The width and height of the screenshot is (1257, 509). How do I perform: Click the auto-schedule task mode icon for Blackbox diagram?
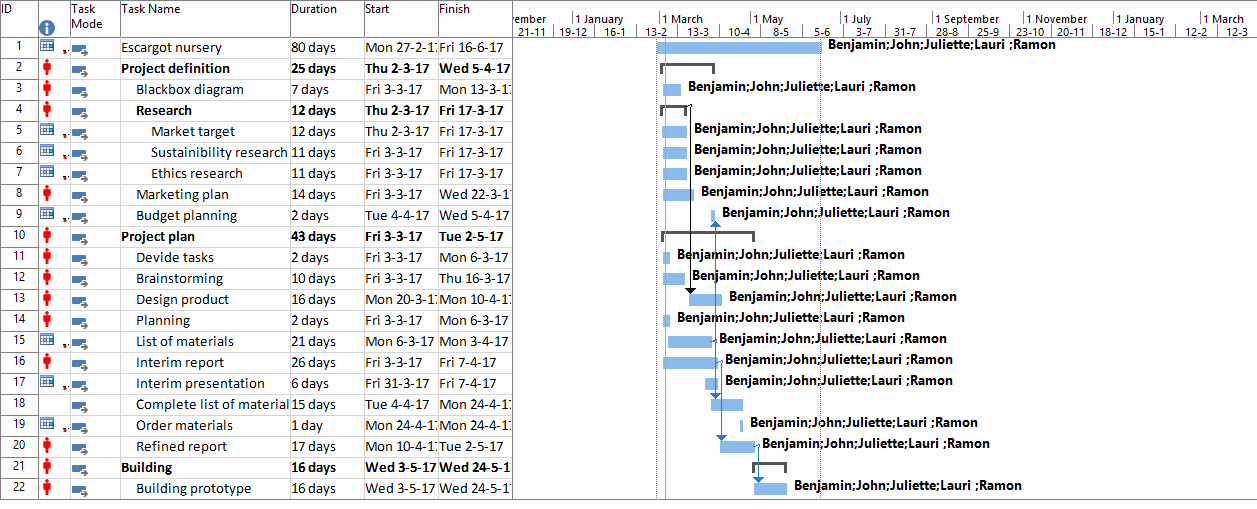tap(80, 90)
